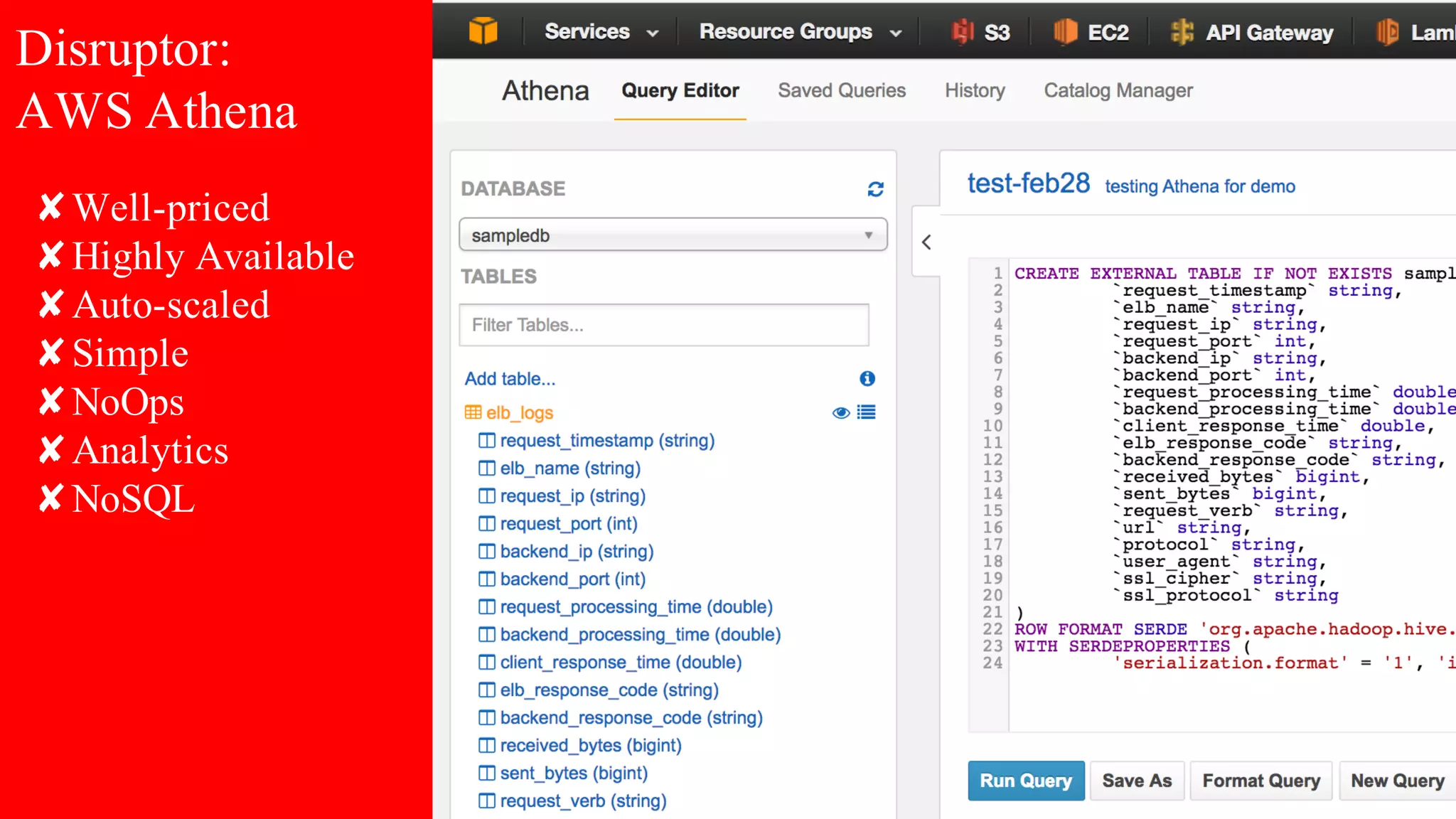Select backend_processing_time (double) column
Screen dimensions: 1456x819
point(641,635)
